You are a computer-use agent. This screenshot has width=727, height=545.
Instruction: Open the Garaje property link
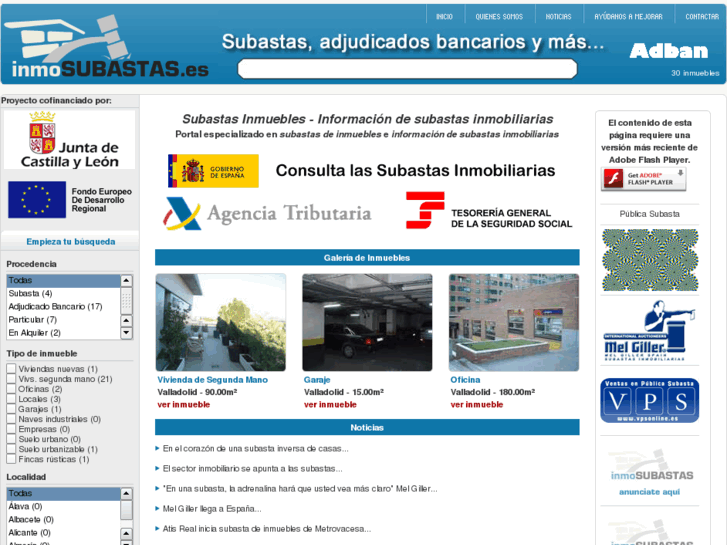[317, 380]
